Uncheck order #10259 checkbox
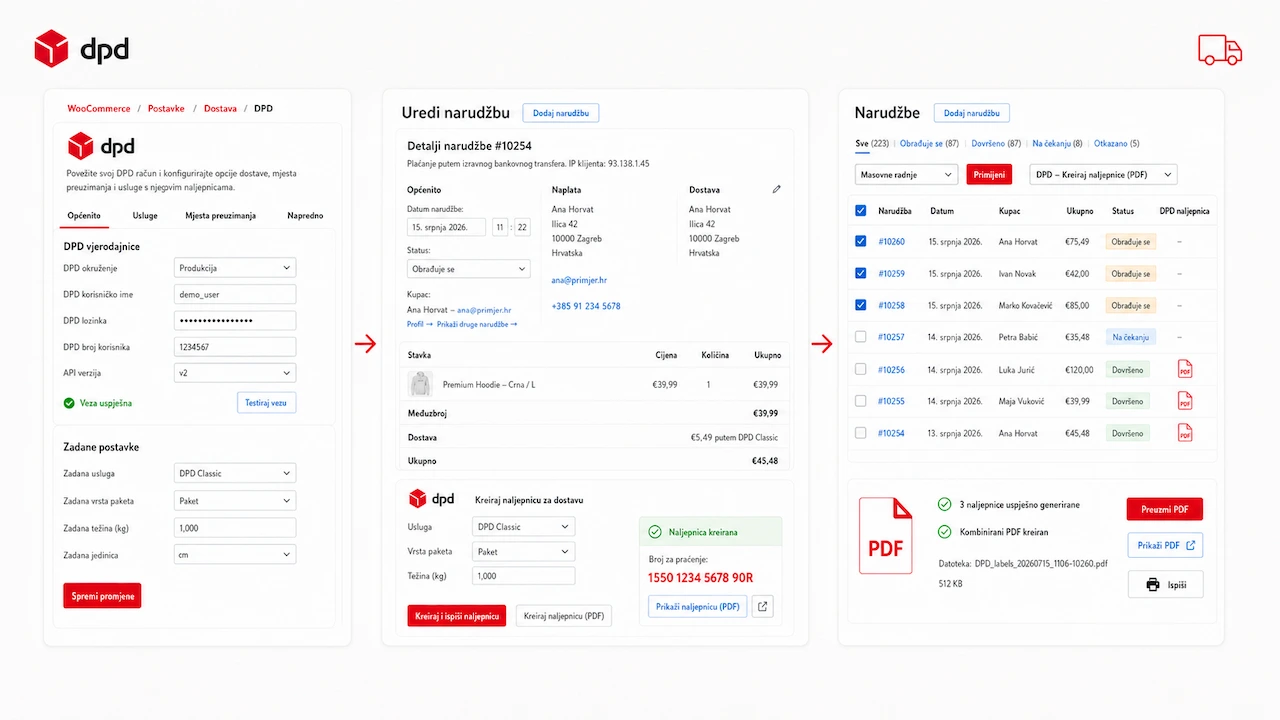 click(x=861, y=273)
